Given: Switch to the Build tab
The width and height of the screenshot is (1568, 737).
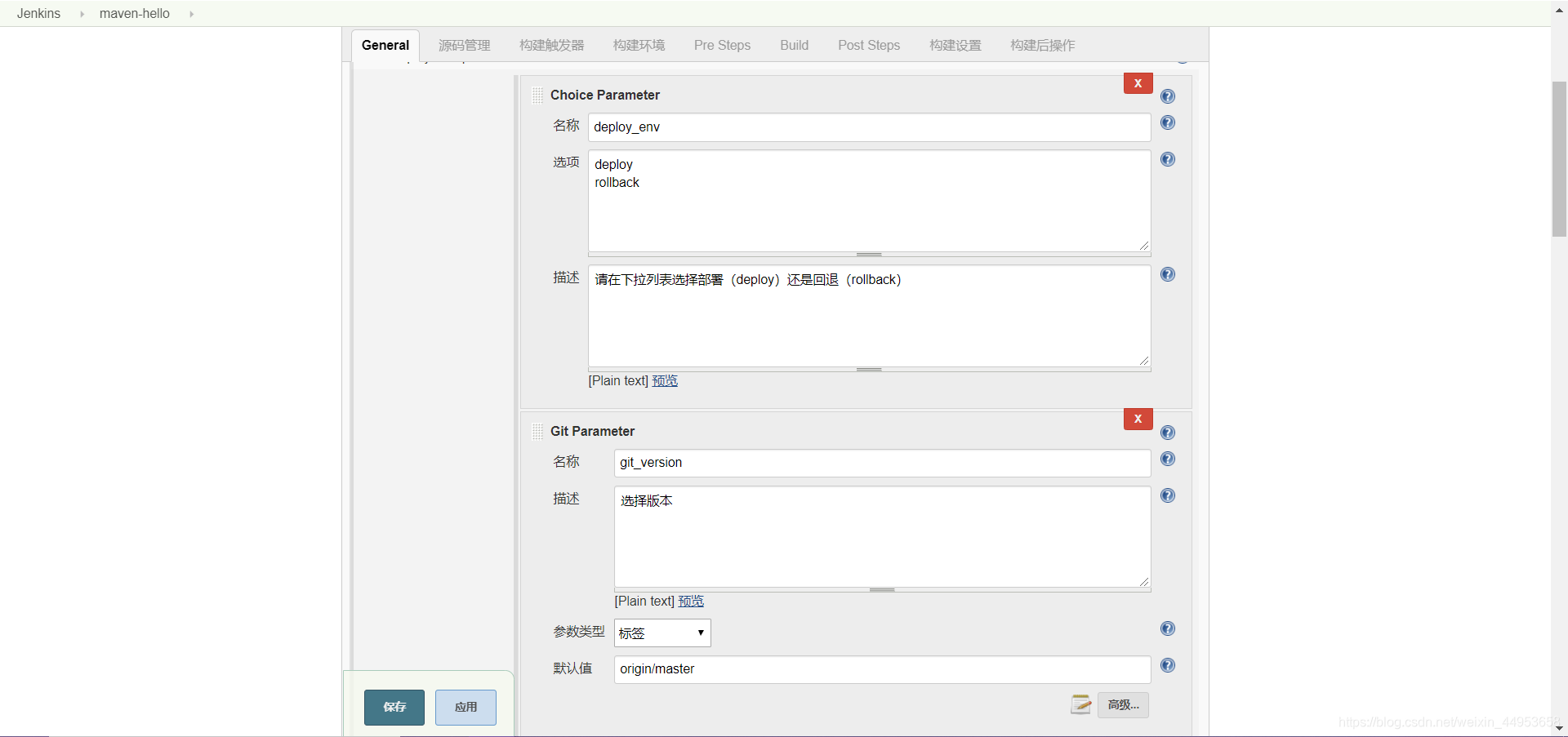Looking at the screenshot, I should coord(794,46).
